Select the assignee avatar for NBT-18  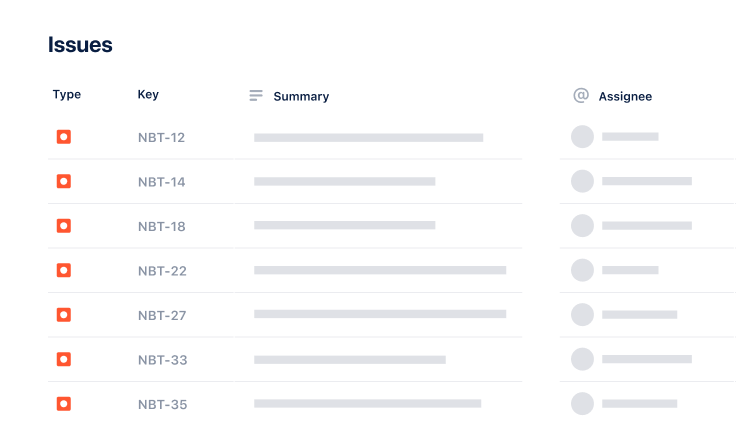coord(582,226)
